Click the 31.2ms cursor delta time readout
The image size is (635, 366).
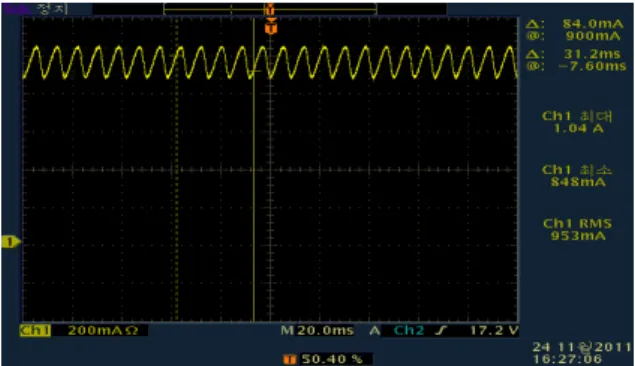[592, 54]
